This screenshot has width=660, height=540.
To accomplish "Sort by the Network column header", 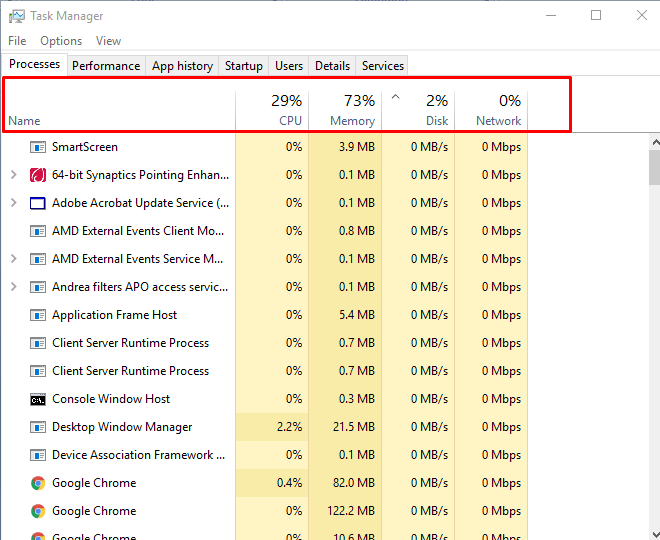I will click(491, 111).
